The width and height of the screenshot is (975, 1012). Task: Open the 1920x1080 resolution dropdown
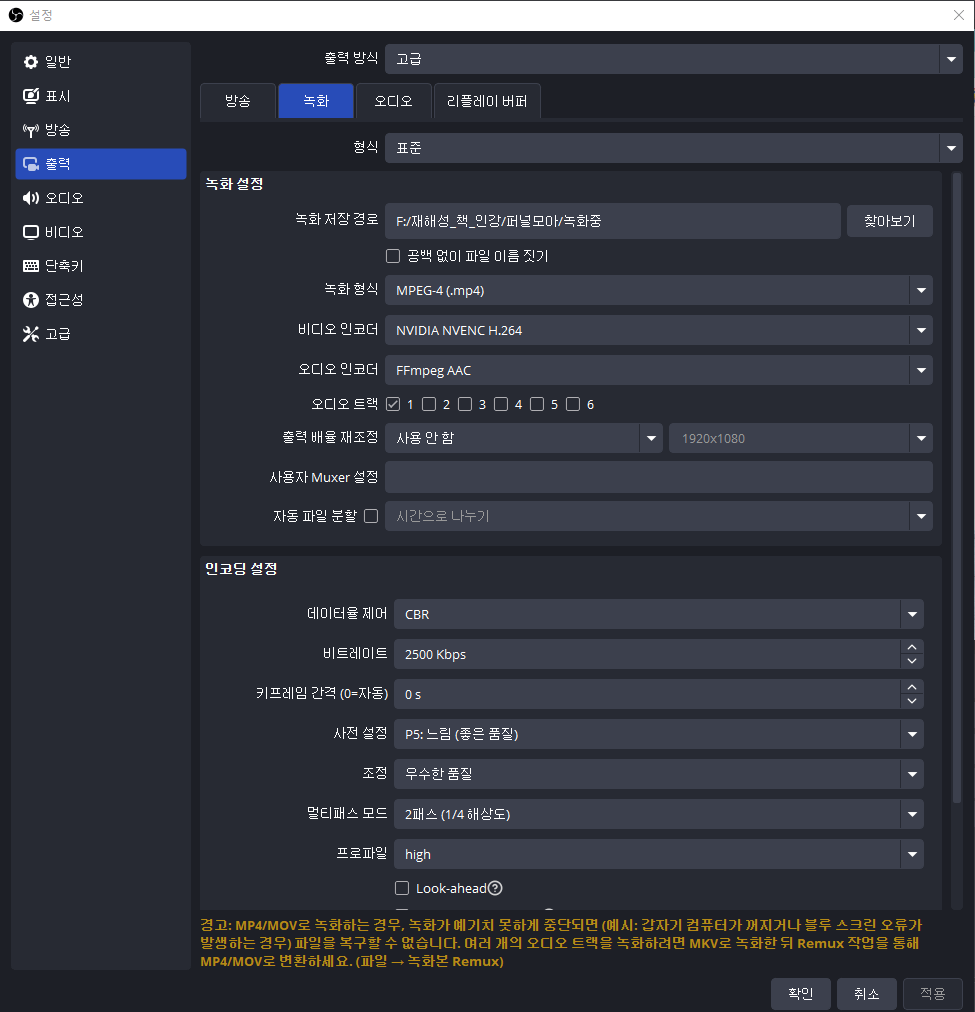click(801, 438)
